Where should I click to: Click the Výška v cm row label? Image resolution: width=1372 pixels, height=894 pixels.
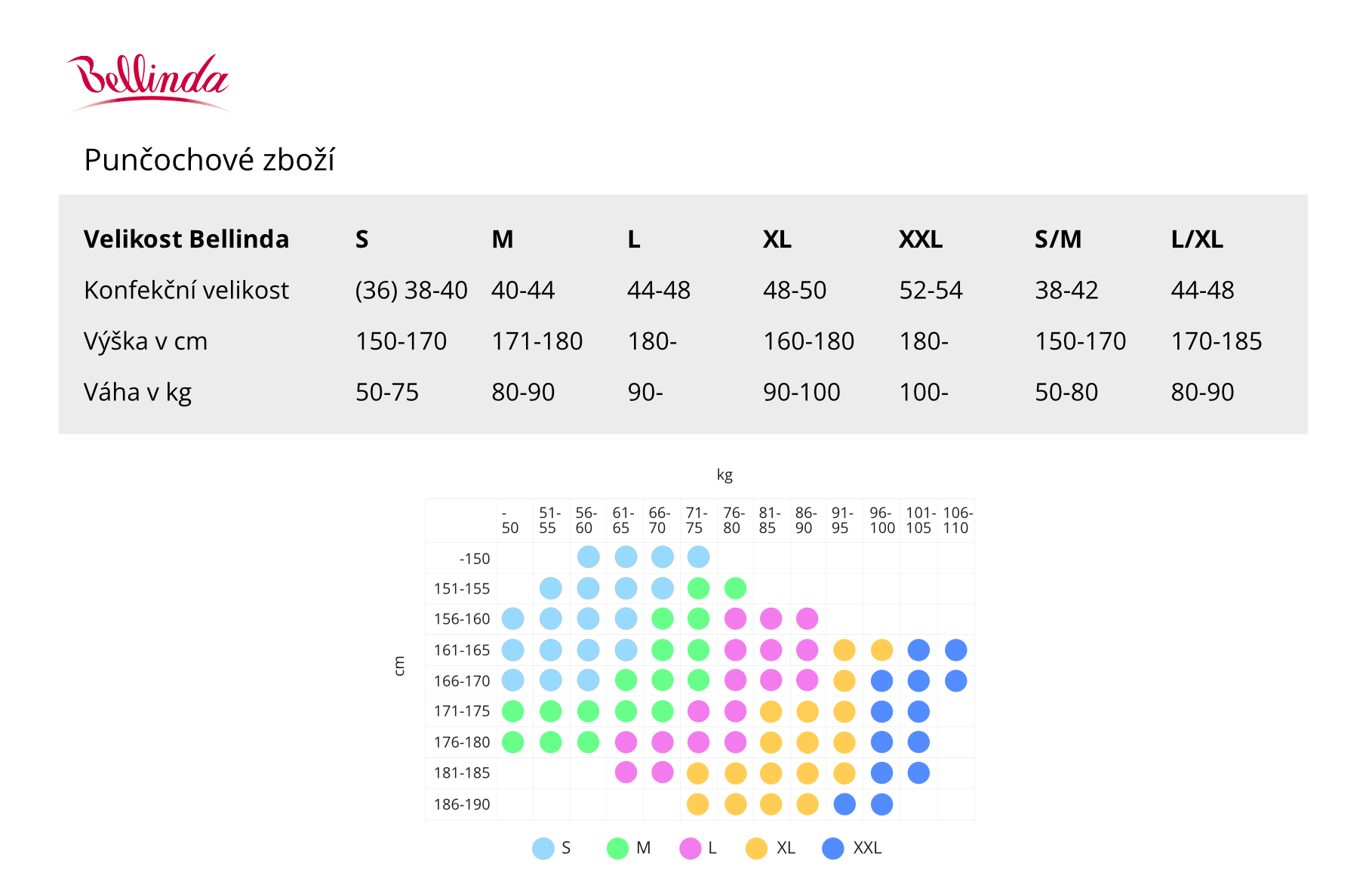pyautogui.click(x=146, y=341)
